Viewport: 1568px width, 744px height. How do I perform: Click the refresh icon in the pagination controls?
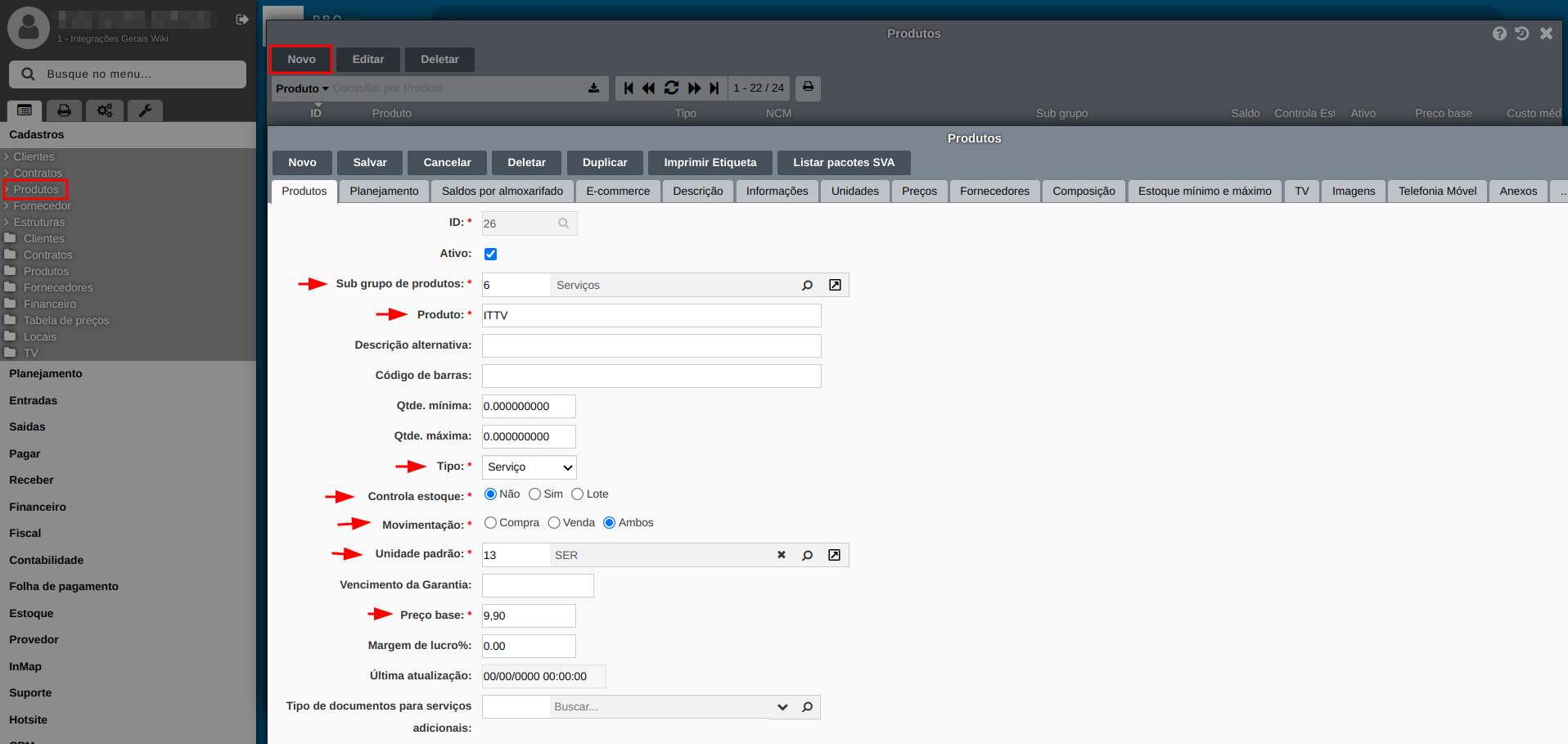click(671, 88)
